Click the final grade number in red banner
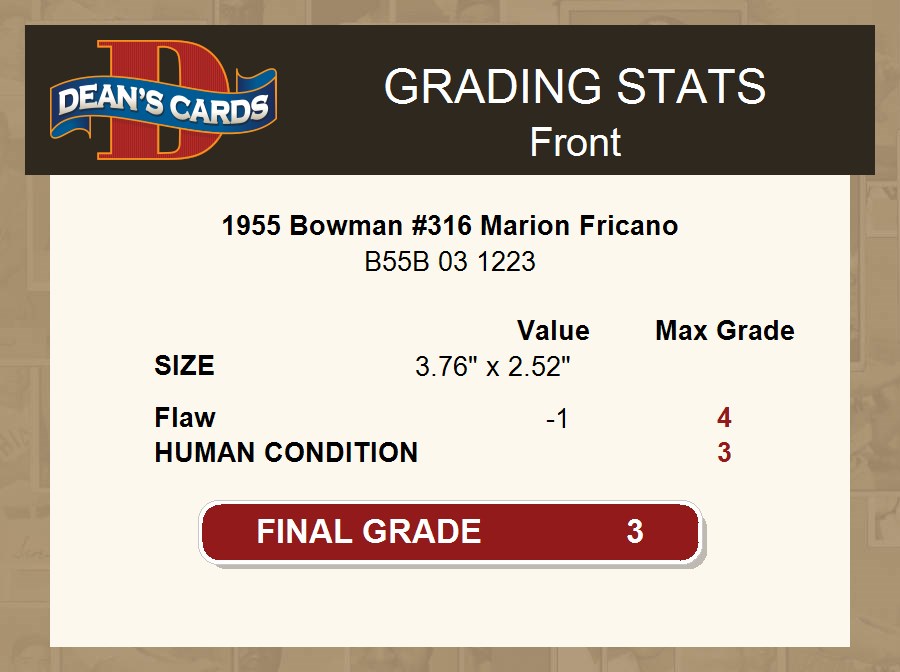Screen dimensions: 900x672 pos(634,531)
